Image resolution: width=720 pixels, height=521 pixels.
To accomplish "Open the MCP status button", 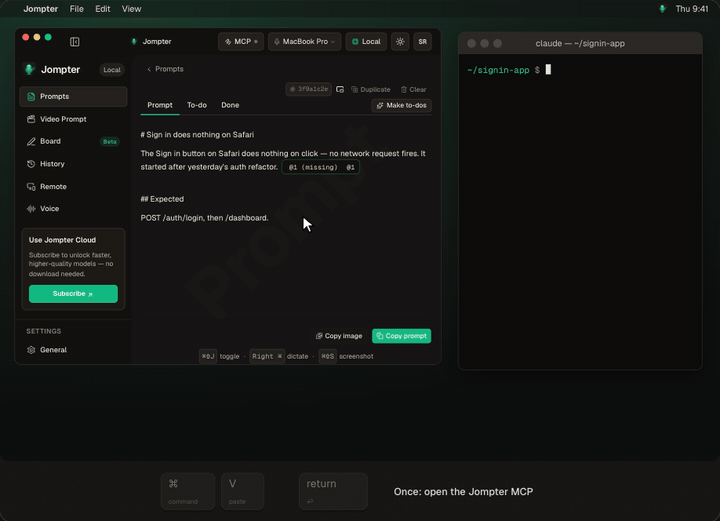I will click(241, 42).
